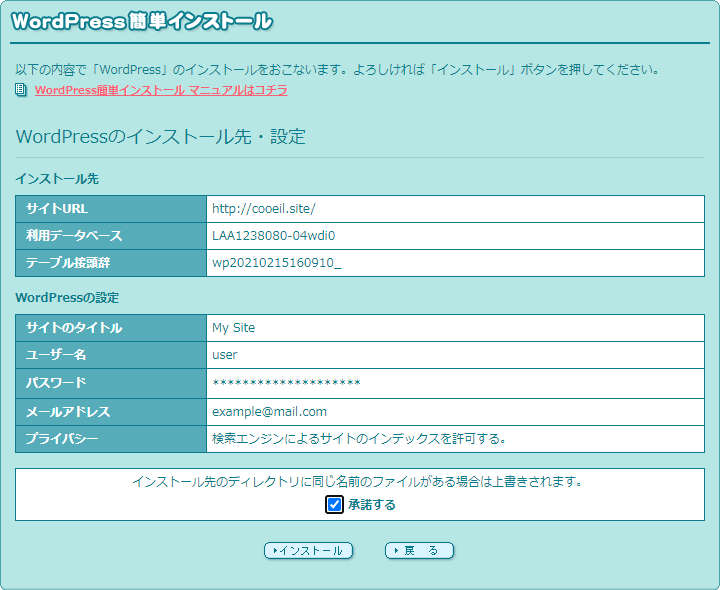Click the masked password value
The height and width of the screenshot is (590, 720).
click(x=286, y=383)
